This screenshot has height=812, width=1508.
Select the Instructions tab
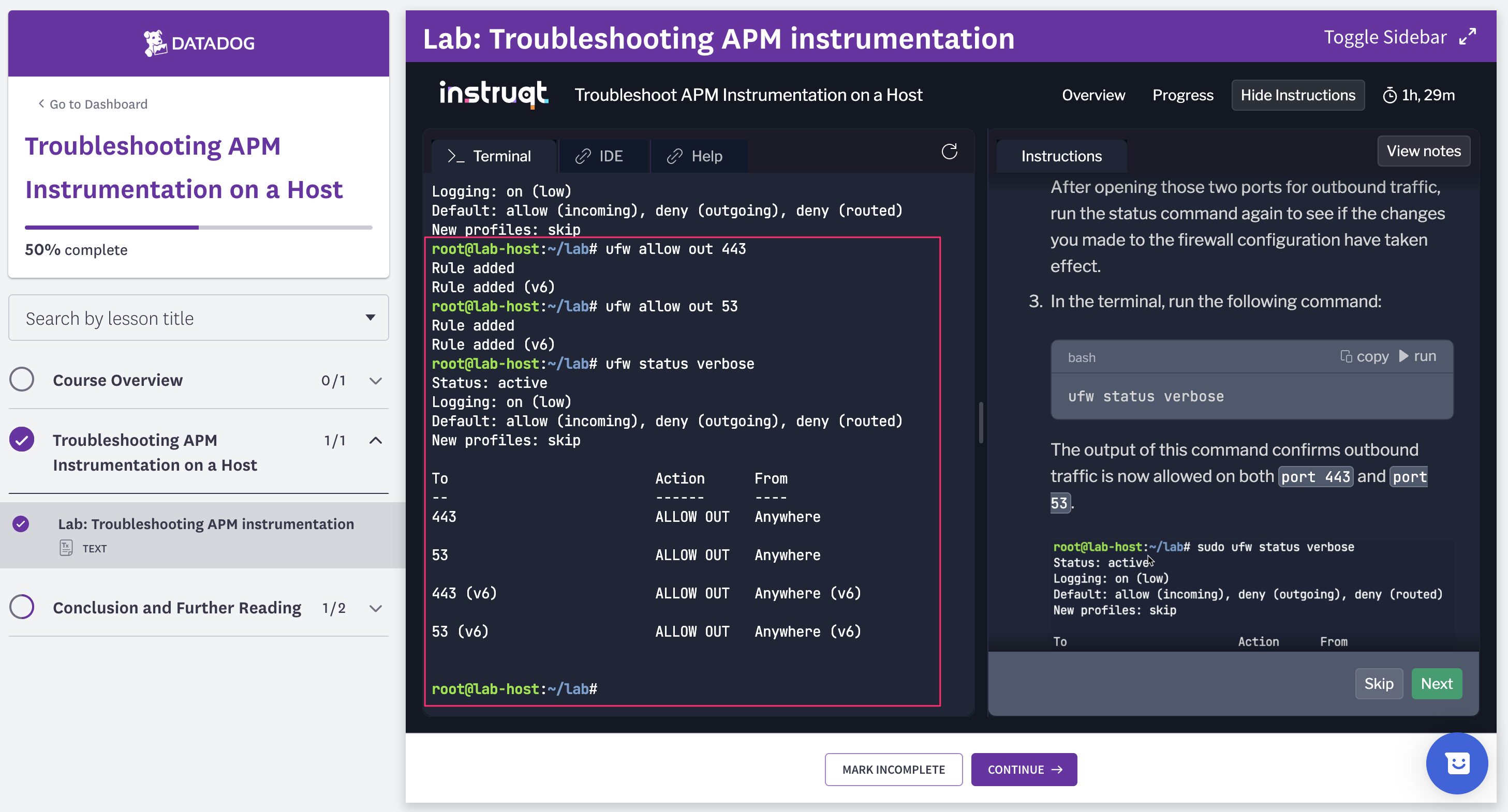pyautogui.click(x=1061, y=156)
